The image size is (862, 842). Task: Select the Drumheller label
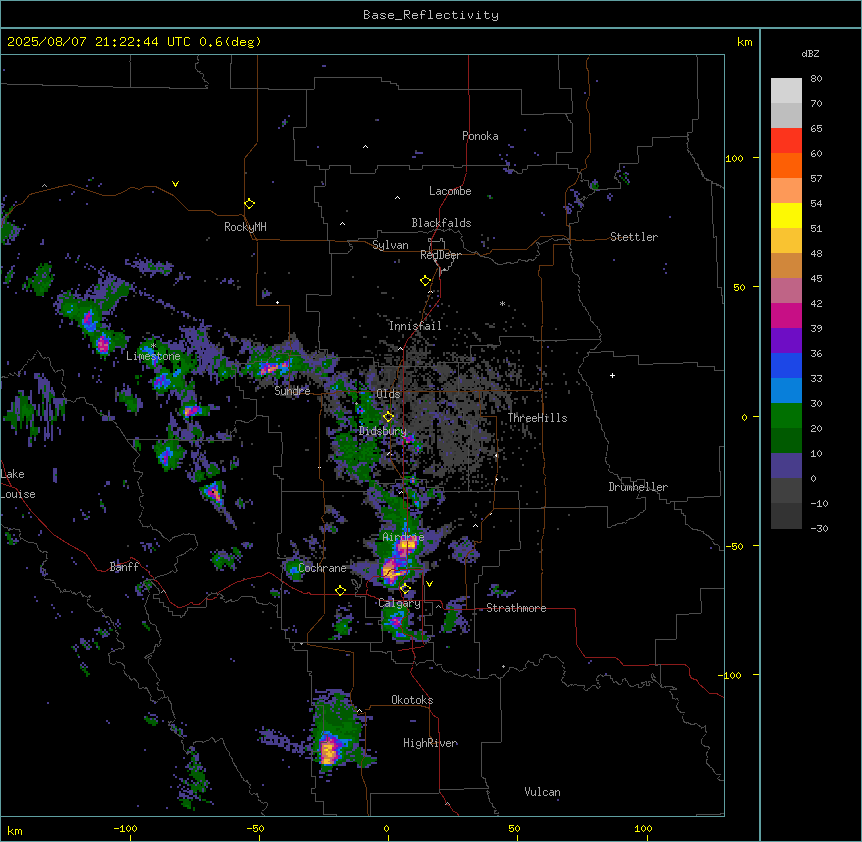pyautogui.click(x=638, y=487)
